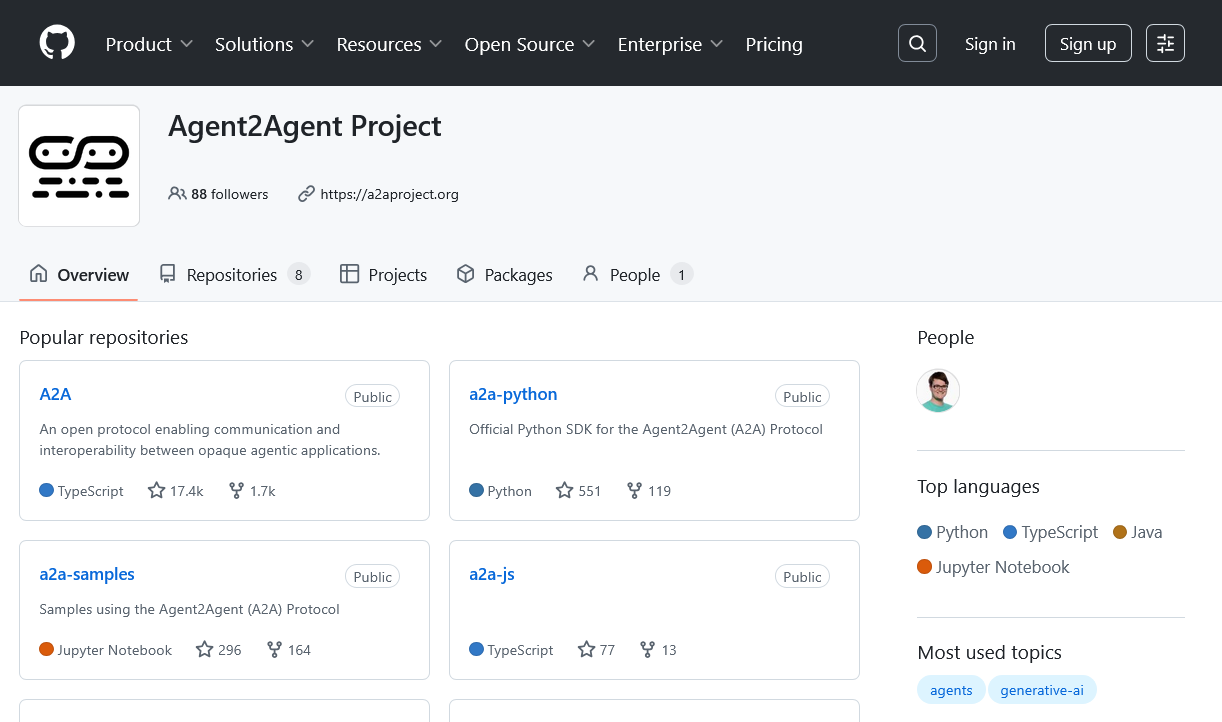Click the star icon on a2a-js card
Screen dimensions: 1222x722
pyautogui.click(x=586, y=650)
